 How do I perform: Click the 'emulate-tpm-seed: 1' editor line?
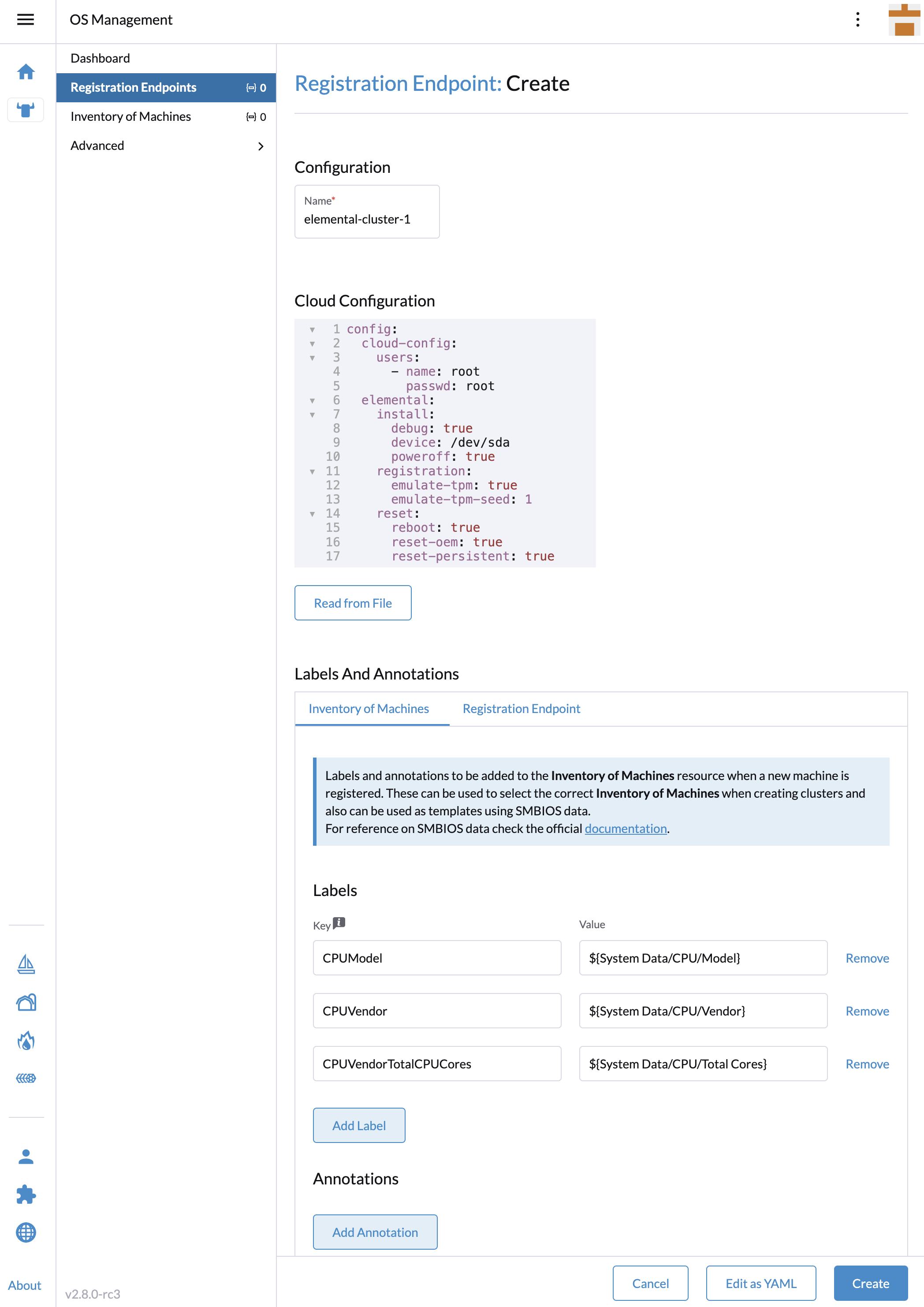pos(462,500)
